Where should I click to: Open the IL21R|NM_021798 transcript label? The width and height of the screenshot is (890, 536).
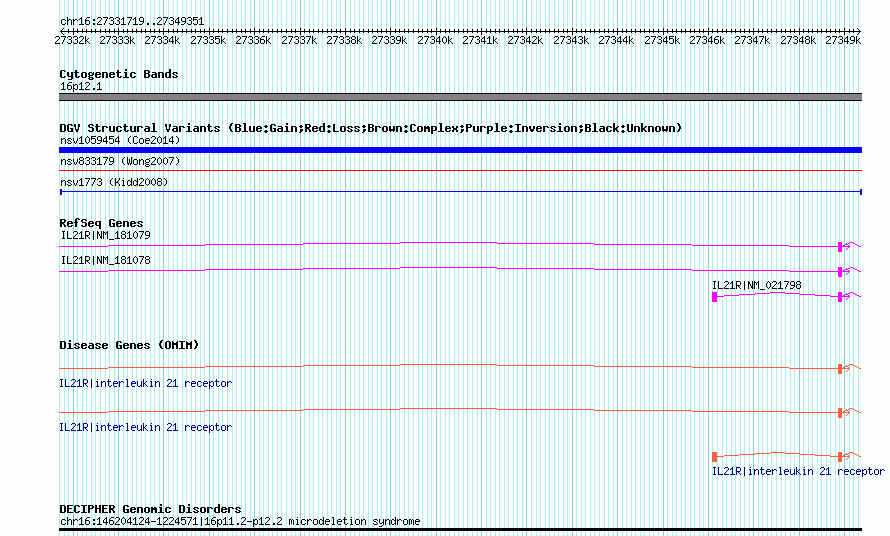pyautogui.click(x=757, y=285)
